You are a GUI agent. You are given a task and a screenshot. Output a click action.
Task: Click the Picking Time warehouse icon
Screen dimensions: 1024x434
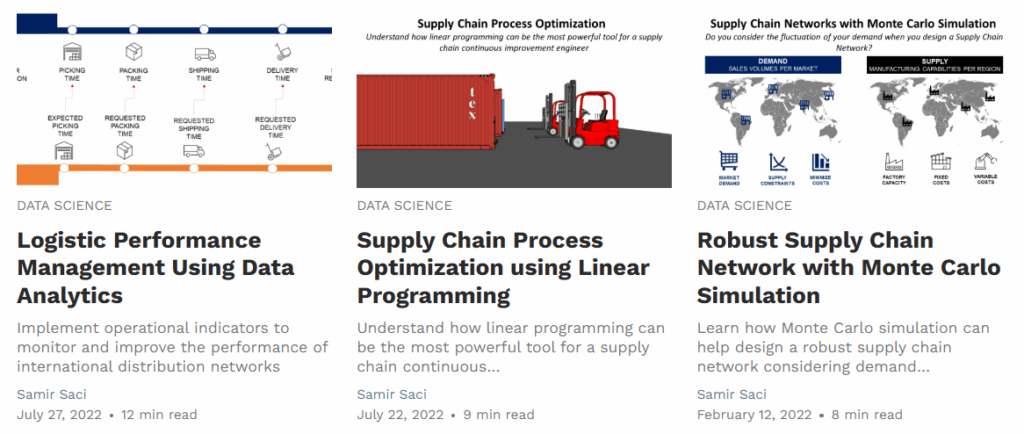click(x=70, y=52)
